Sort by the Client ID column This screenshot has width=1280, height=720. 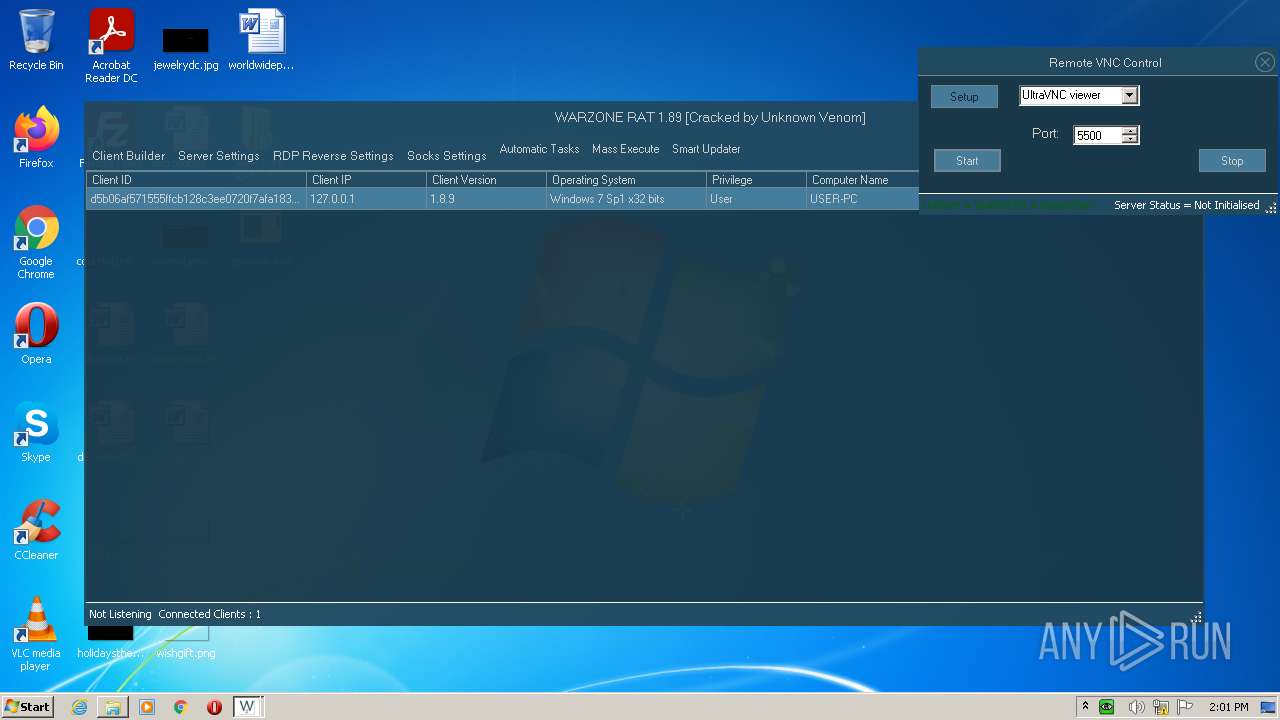point(196,180)
